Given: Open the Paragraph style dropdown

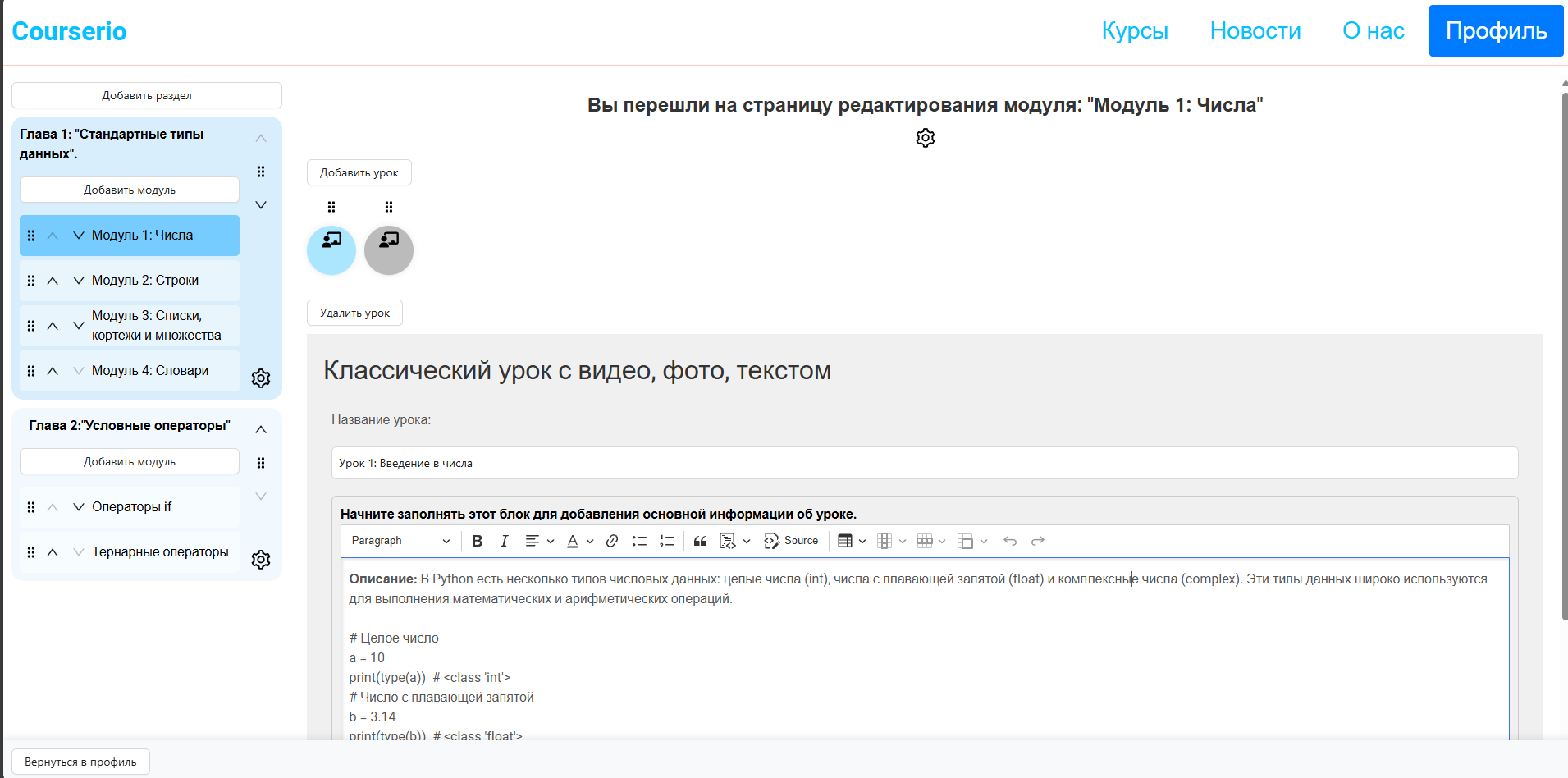Looking at the screenshot, I should [400, 541].
